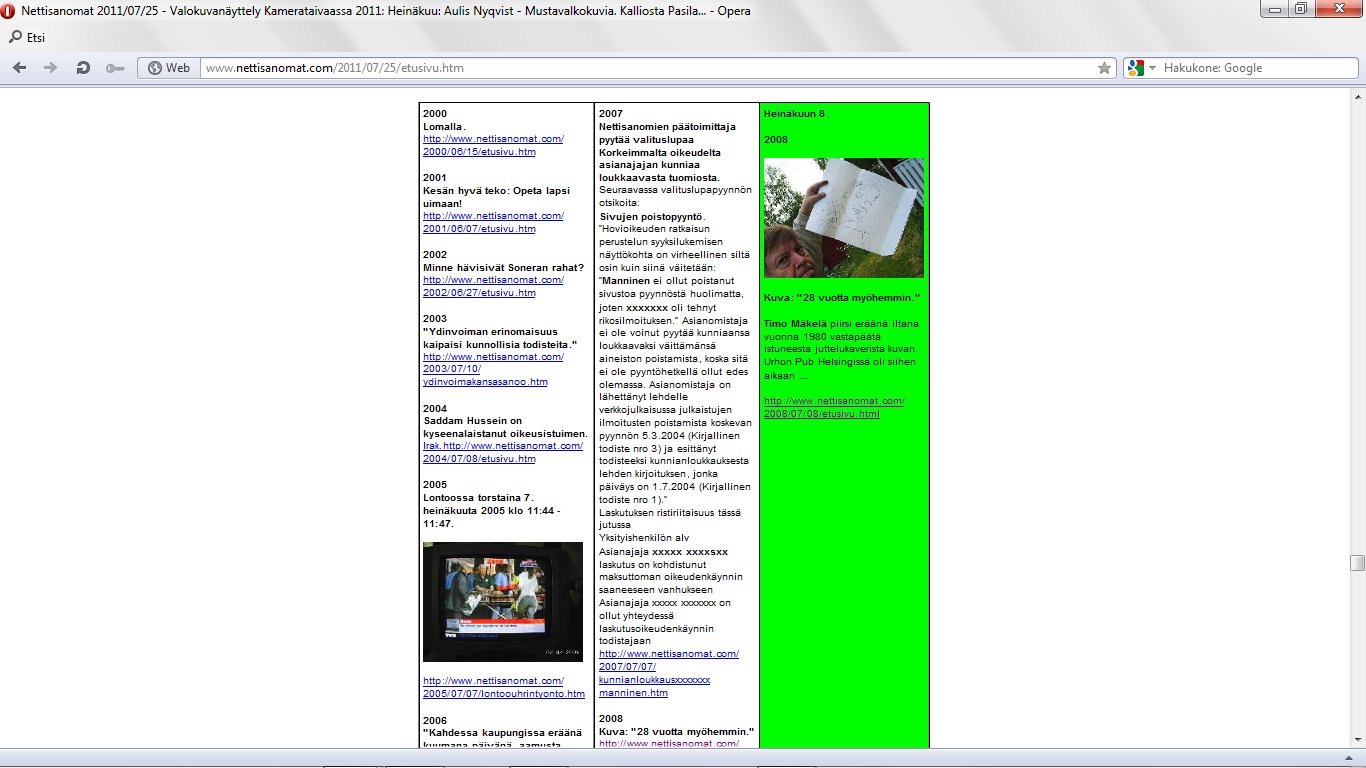The height and width of the screenshot is (768, 1366).
Task: Click the Opera logo in the title bar
Action: point(9,11)
